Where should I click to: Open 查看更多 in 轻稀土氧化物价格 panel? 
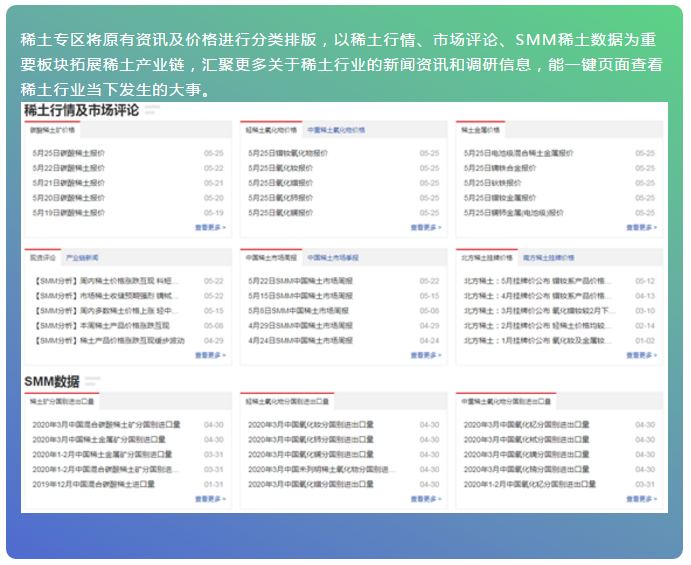[426, 227]
